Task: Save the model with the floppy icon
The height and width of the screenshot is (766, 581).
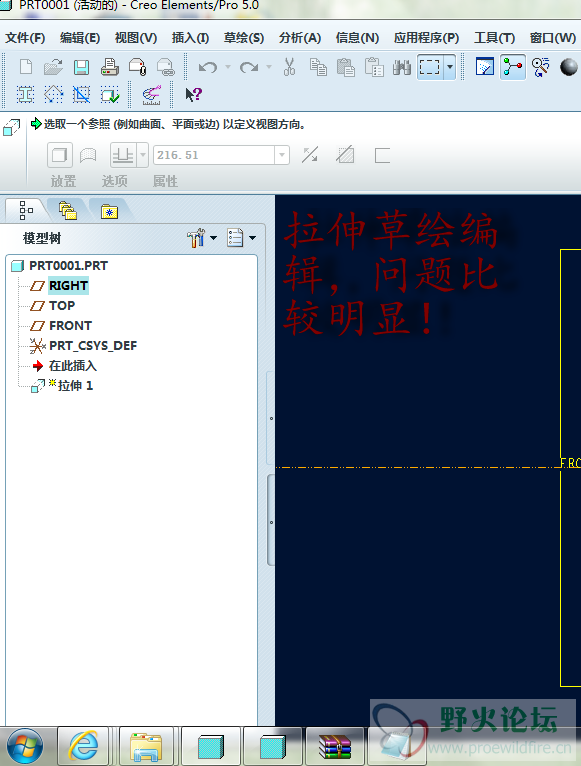Action: (x=81, y=66)
